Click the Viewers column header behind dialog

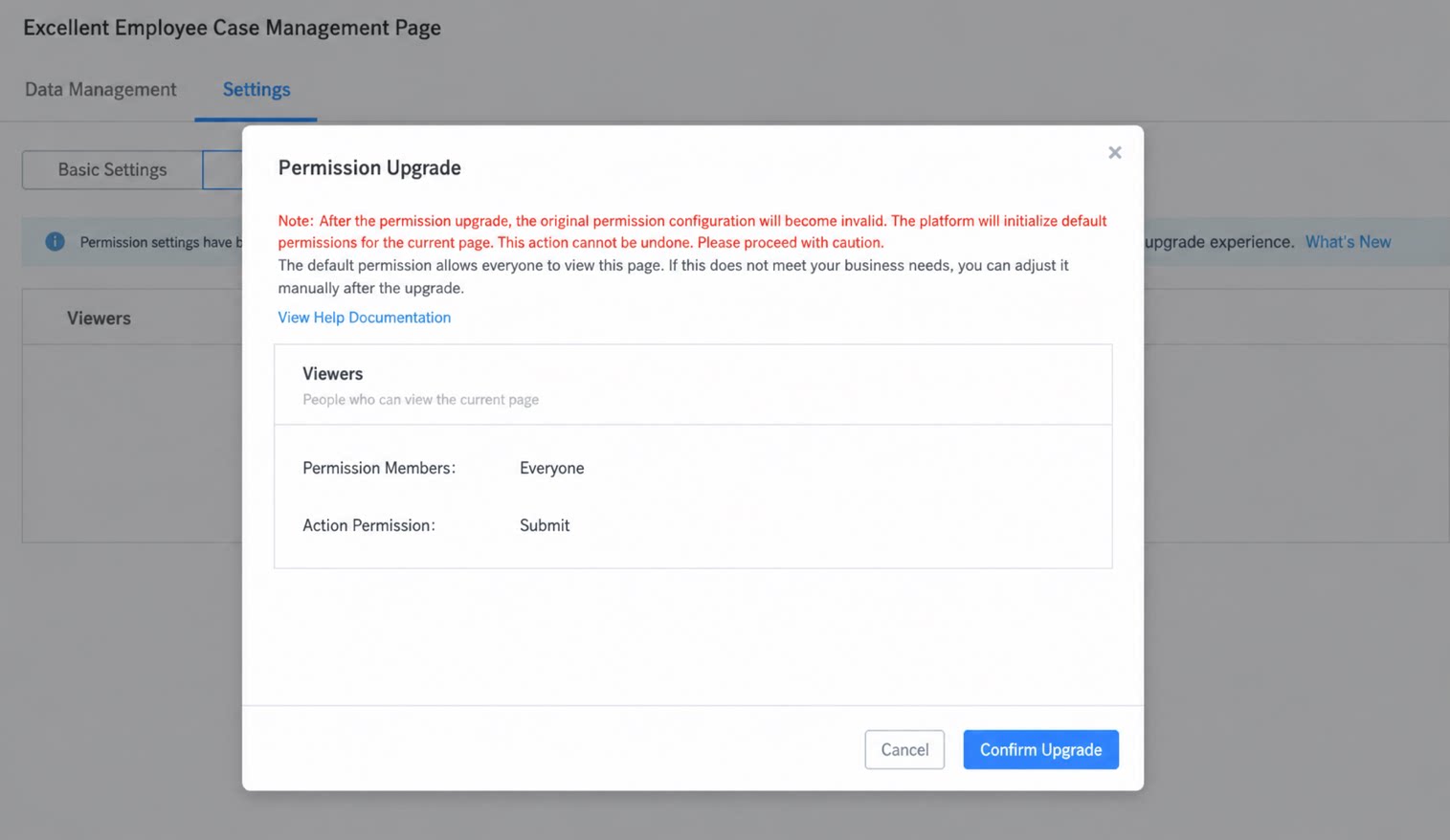coord(99,318)
